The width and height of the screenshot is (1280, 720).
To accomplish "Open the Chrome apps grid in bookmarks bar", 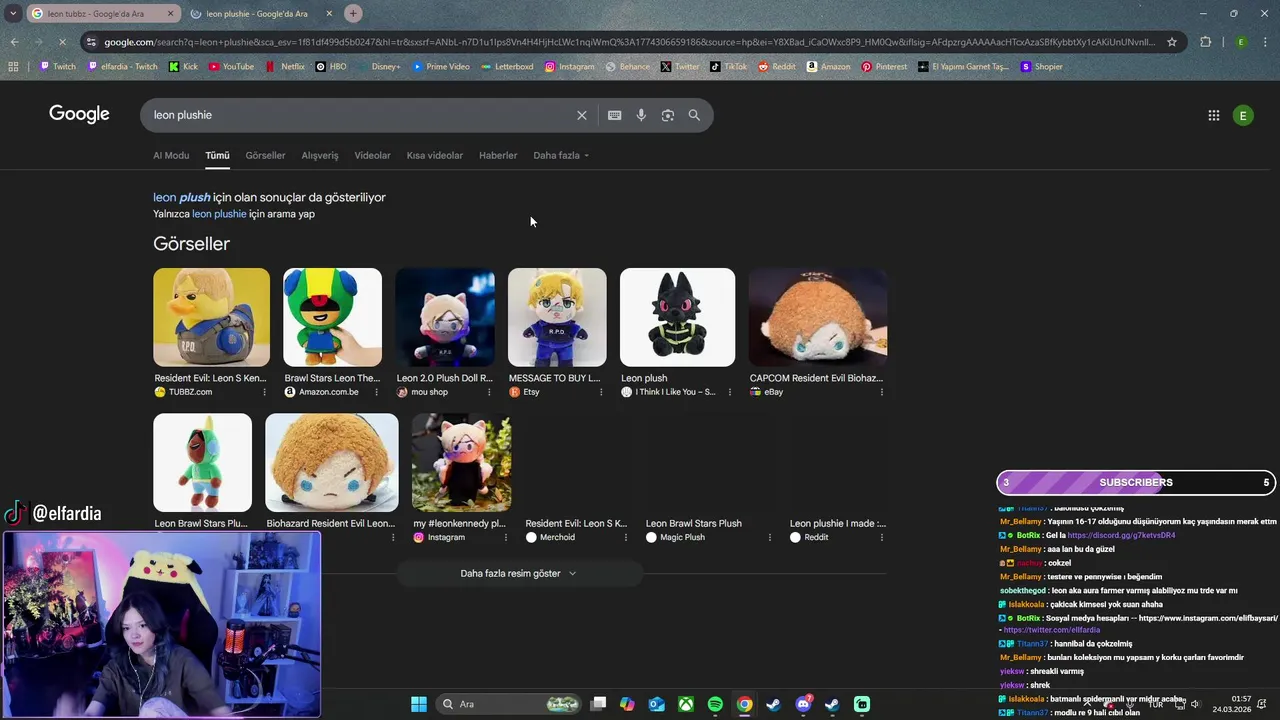I will (13, 67).
